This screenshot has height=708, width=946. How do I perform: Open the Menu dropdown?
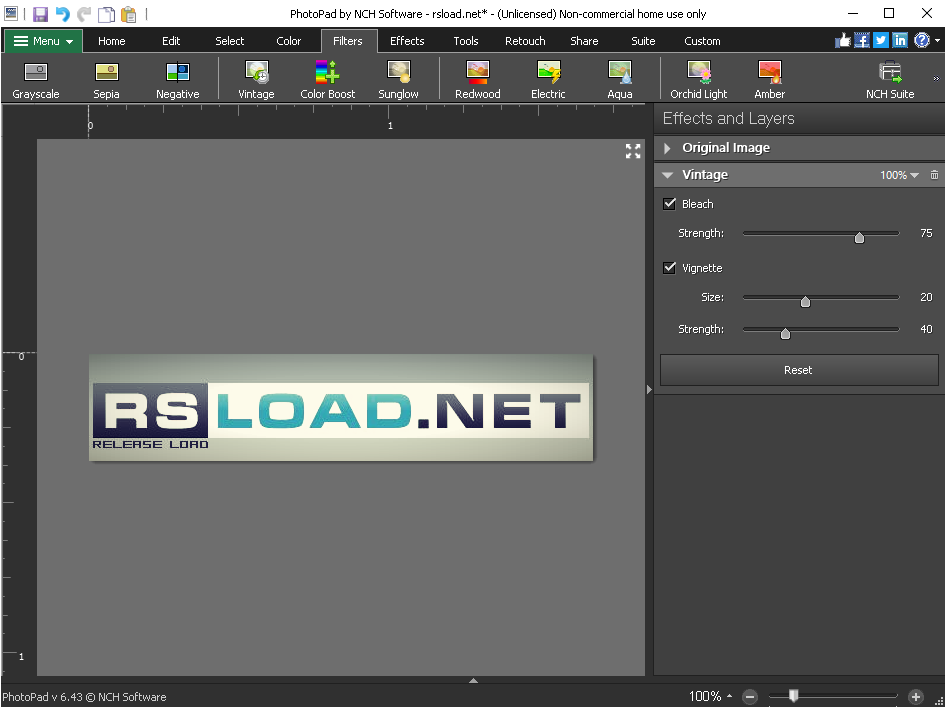pyautogui.click(x=42, y=40)
